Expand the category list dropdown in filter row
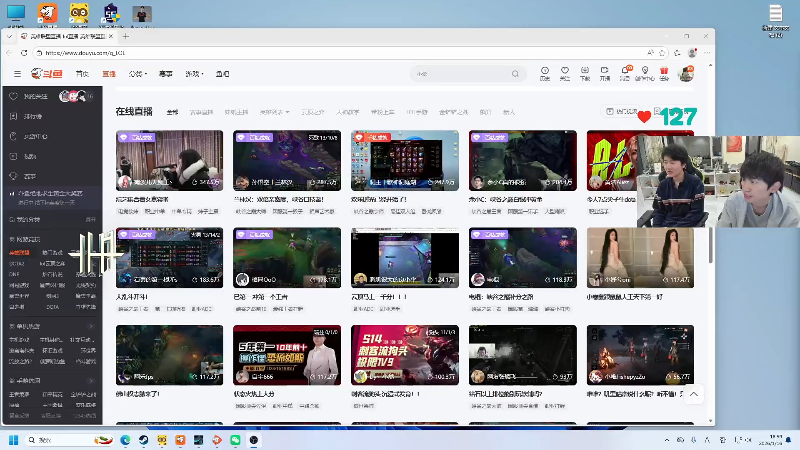The width and height of the screenshot is (800, 450). point(273,112)
